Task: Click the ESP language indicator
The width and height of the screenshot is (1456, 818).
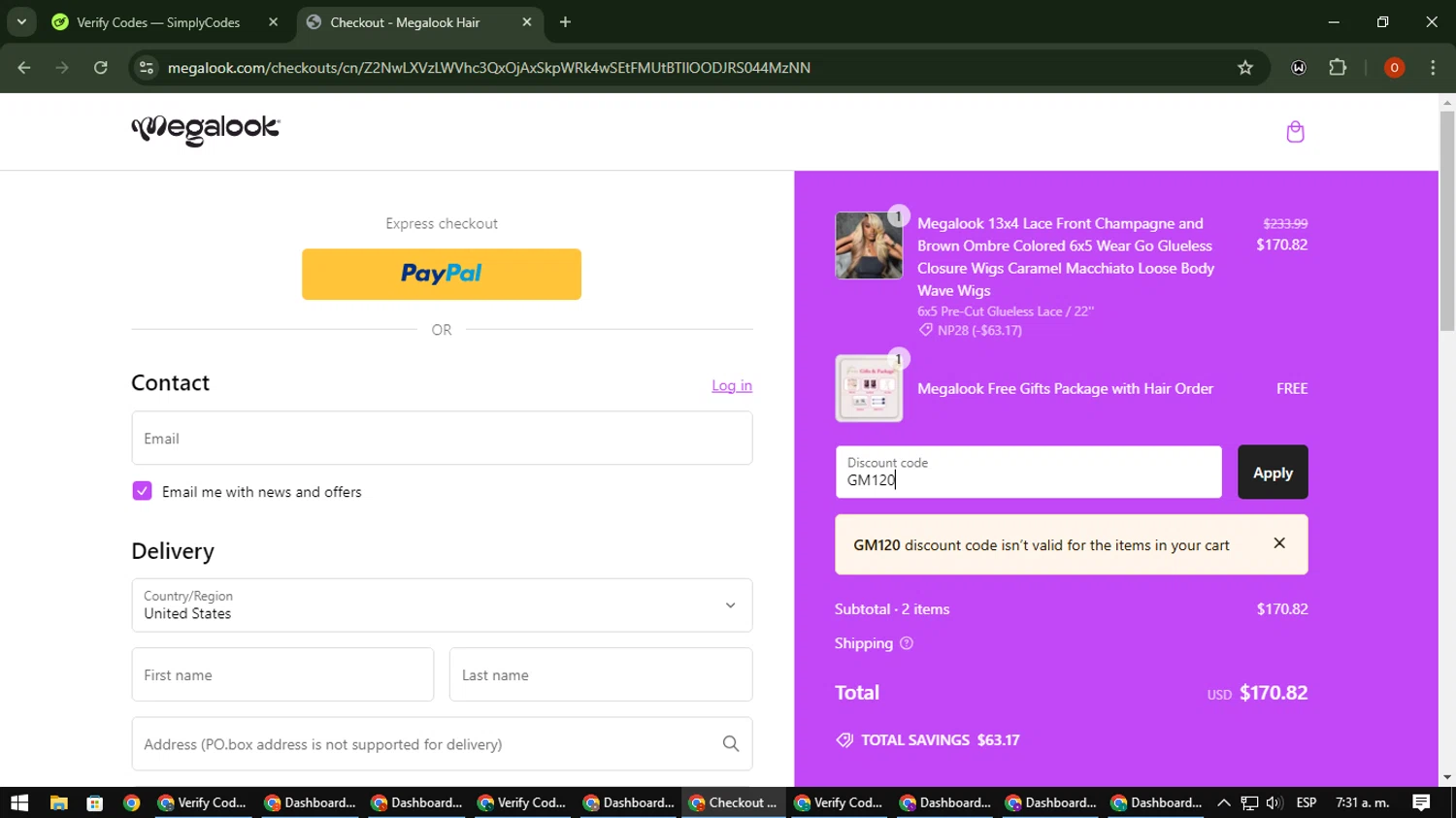Action: click(1307, 802)
